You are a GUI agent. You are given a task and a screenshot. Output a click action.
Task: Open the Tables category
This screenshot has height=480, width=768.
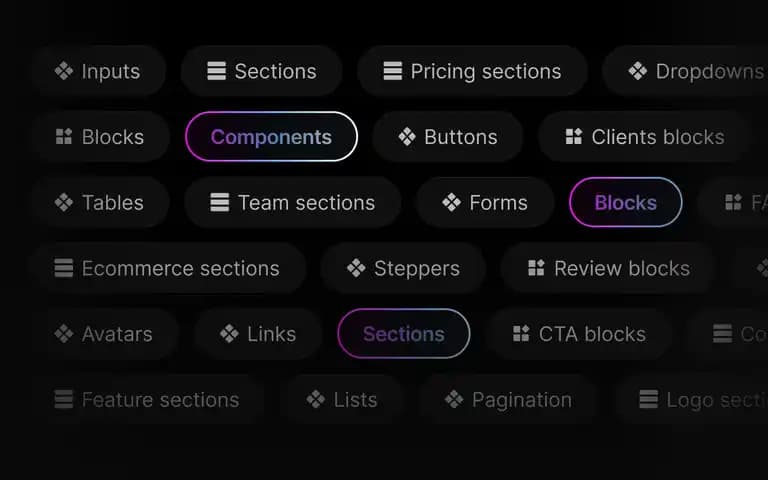tap(99, 202)
